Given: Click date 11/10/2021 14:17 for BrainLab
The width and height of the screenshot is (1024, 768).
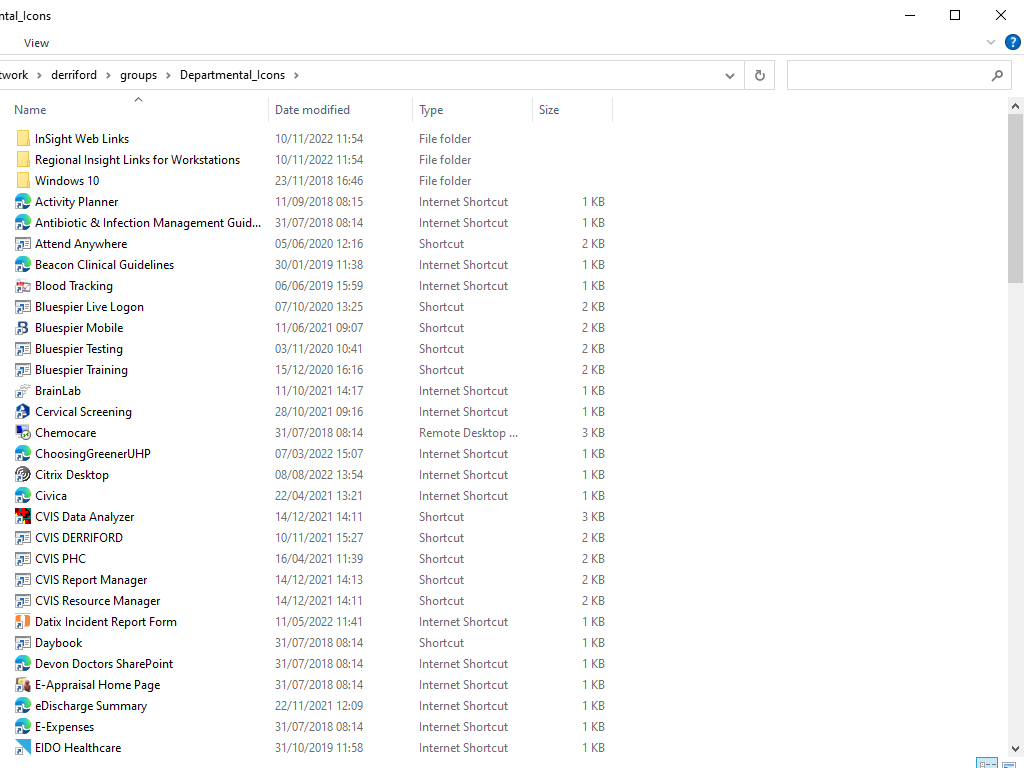Looking at the screenshot, I should tap(319, 391).
